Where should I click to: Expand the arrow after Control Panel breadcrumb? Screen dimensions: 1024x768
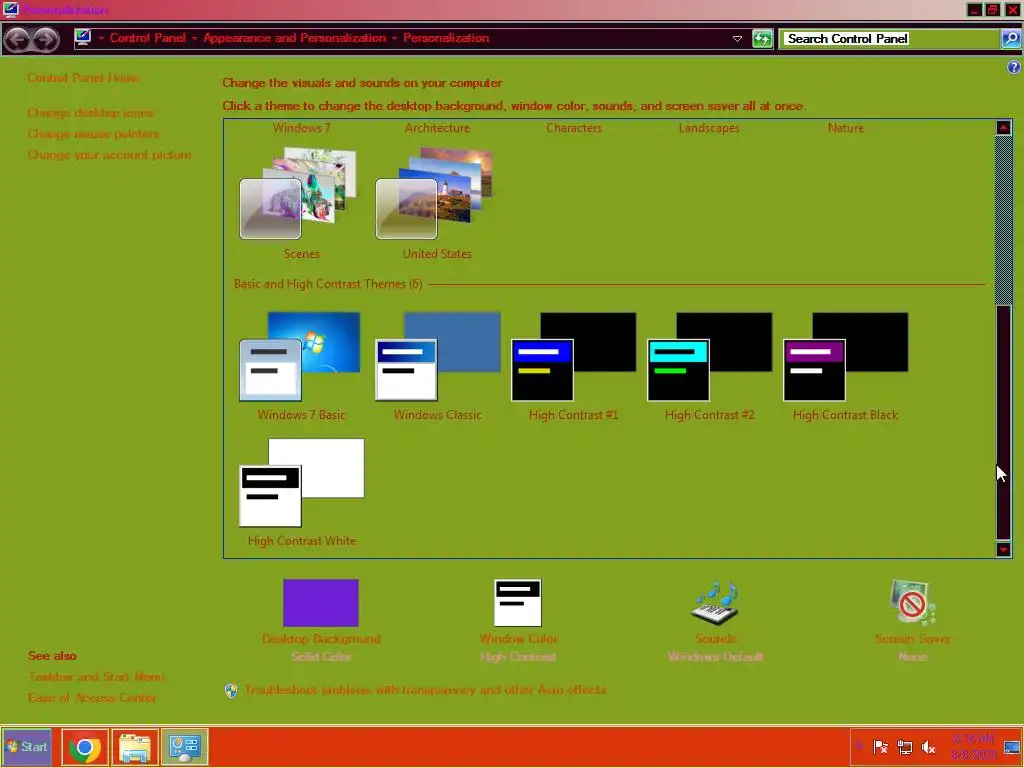pos(194,39)
